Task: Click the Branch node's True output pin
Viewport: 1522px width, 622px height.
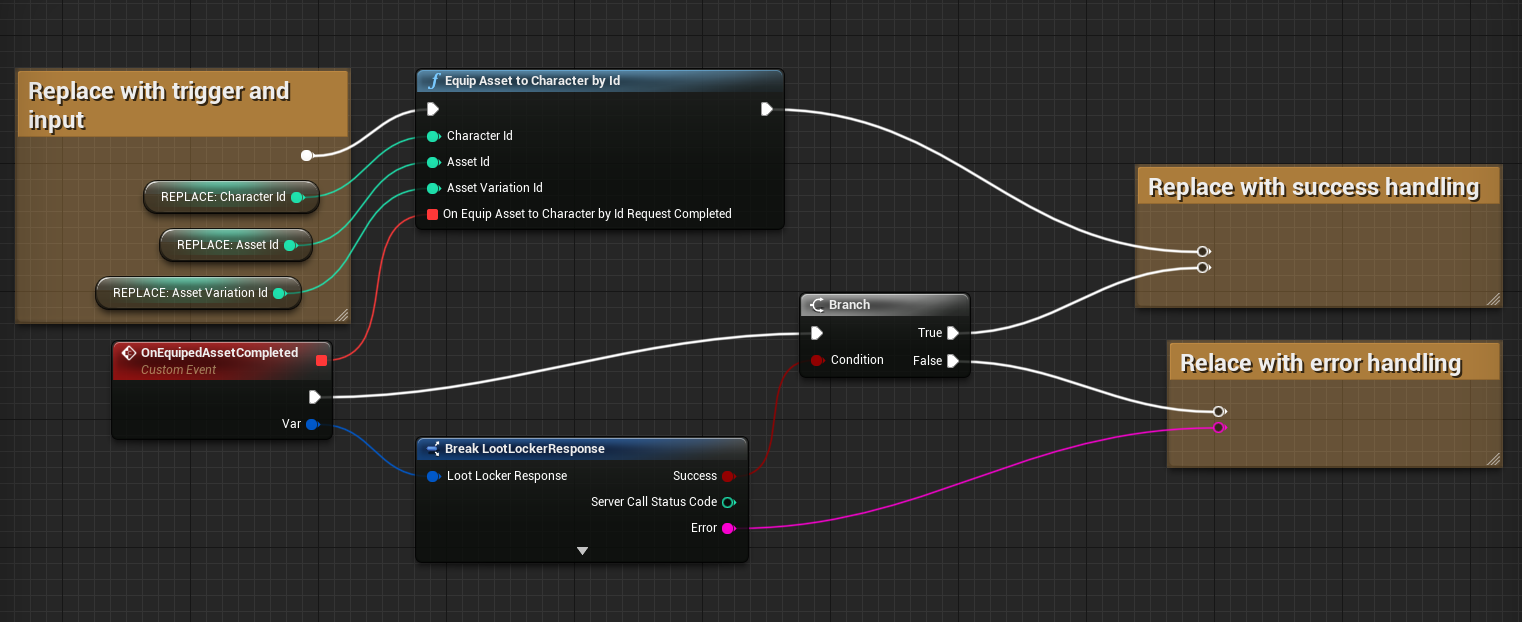Action: pos(953,333)
